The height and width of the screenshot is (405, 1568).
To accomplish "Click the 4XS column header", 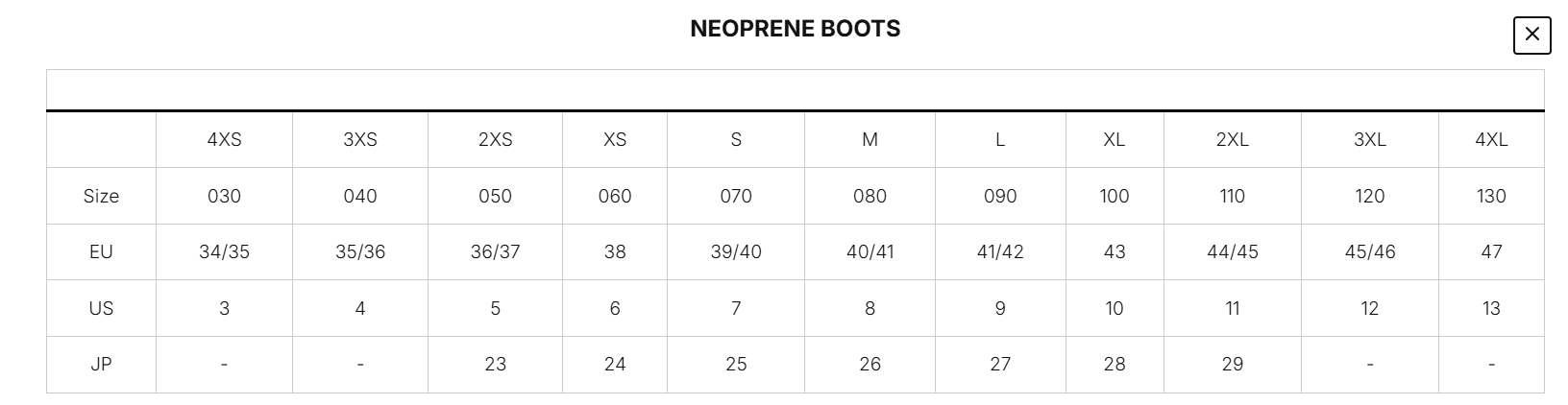I will coord(224,140).
